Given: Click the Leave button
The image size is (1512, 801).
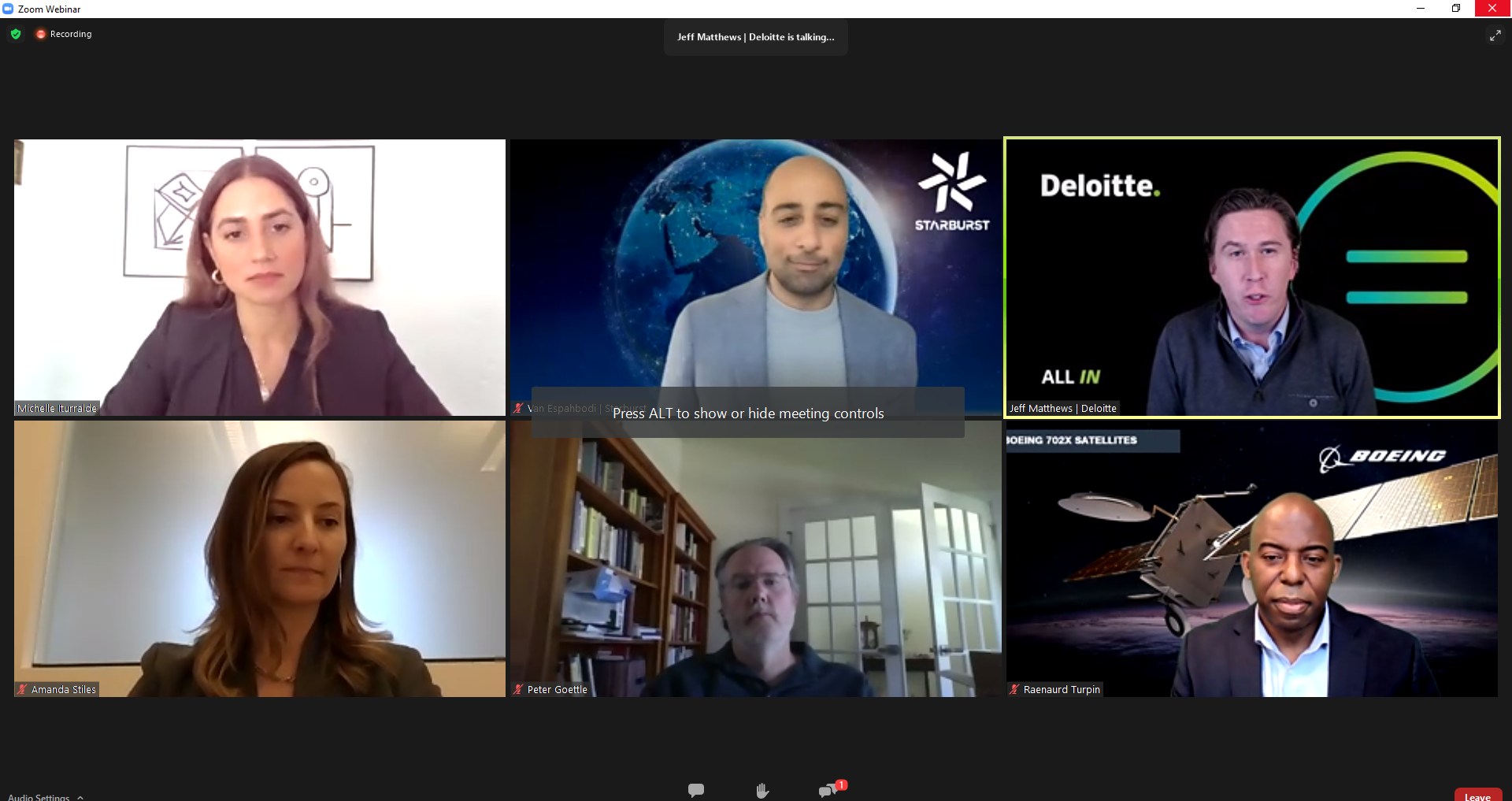Looking at the screenshot, I should coord(1477,795).
